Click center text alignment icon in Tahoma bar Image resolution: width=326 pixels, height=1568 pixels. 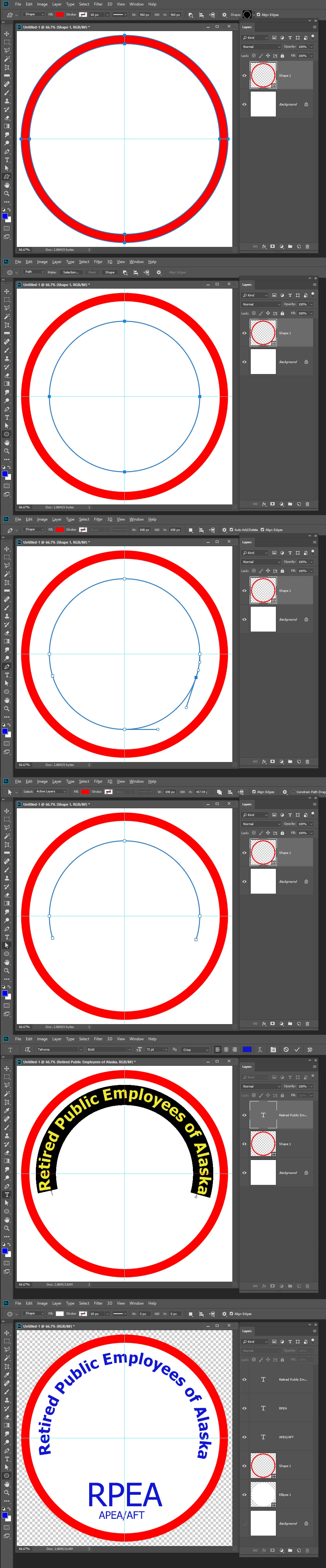226,1049
